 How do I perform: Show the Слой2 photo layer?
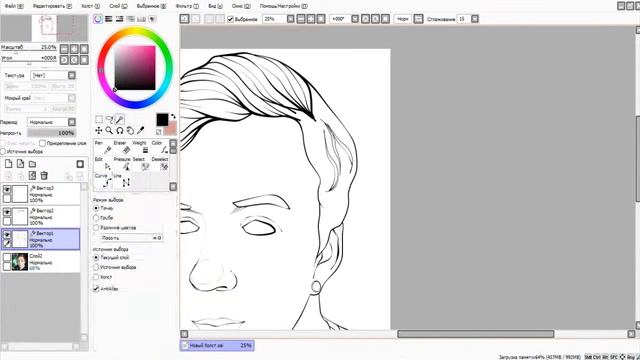point(7,258)
